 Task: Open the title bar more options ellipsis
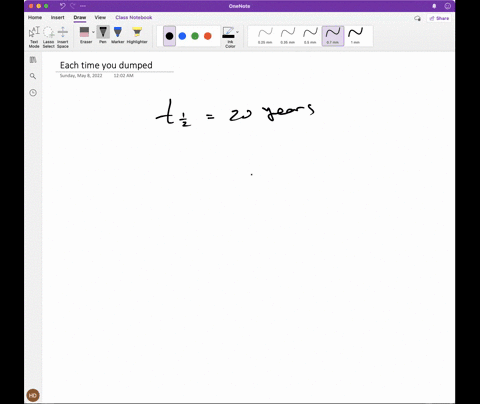pyautogui.click(x=83, y=6)
